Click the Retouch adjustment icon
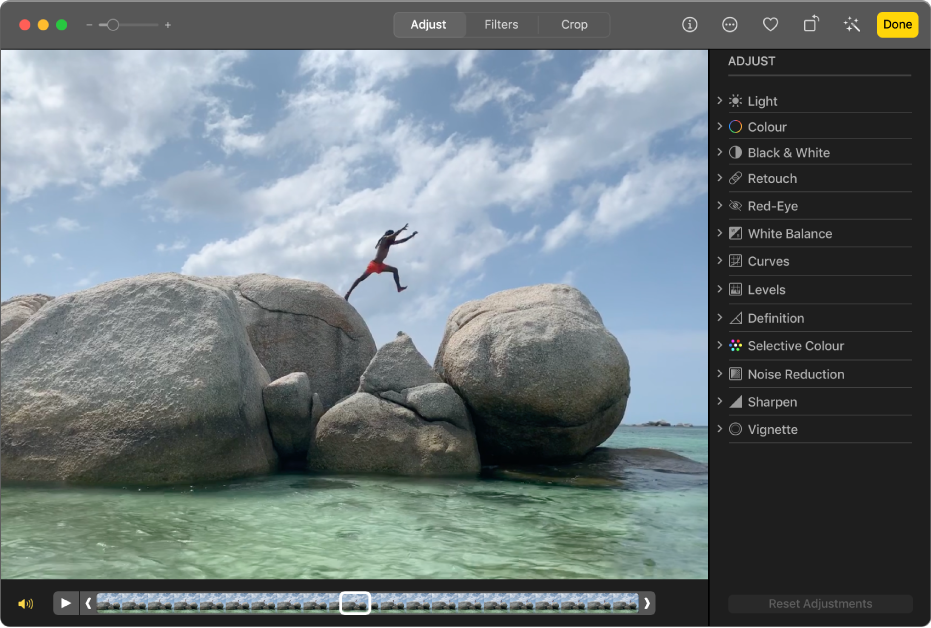This screenshot has width=931, height=628. tap(736, 178)
